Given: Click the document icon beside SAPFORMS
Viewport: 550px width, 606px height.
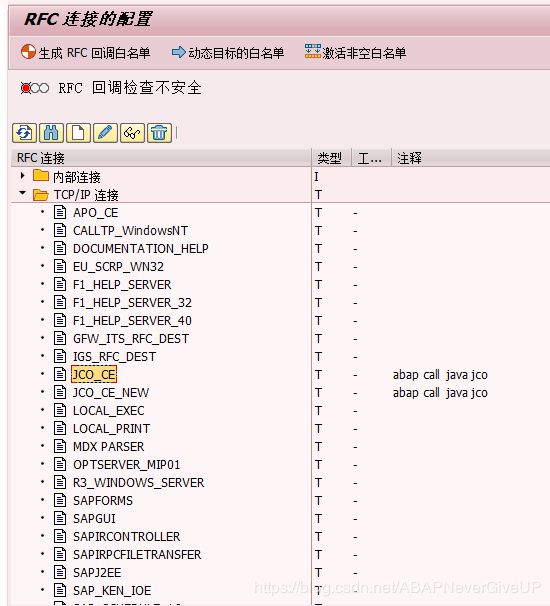Looking at the screenshot, I should coord(60,500).
